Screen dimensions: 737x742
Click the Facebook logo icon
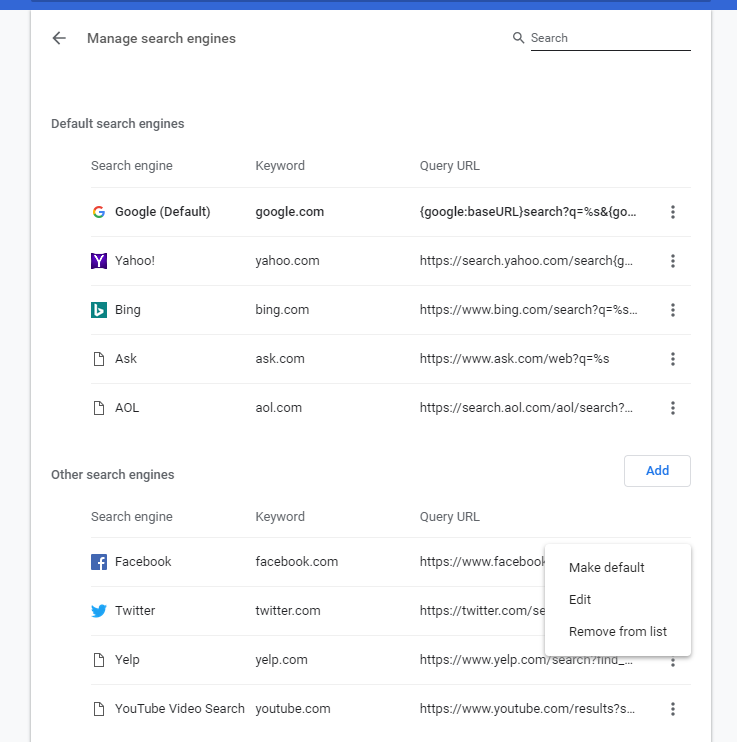(98, 562)
